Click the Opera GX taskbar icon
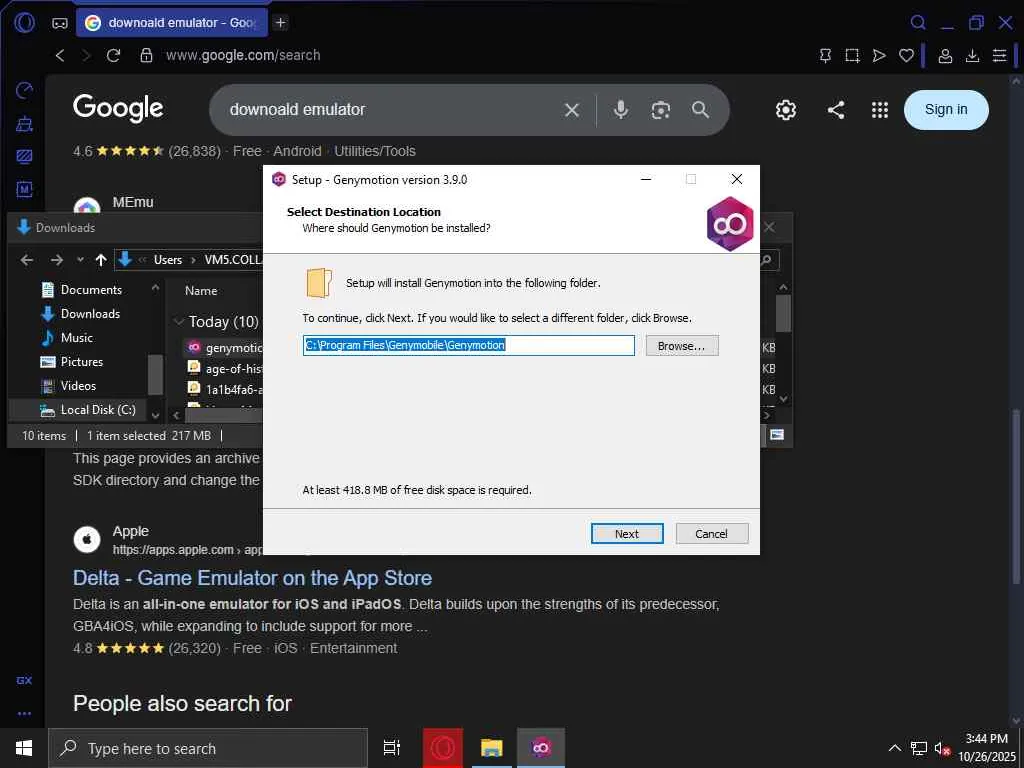 coord(443,748)
